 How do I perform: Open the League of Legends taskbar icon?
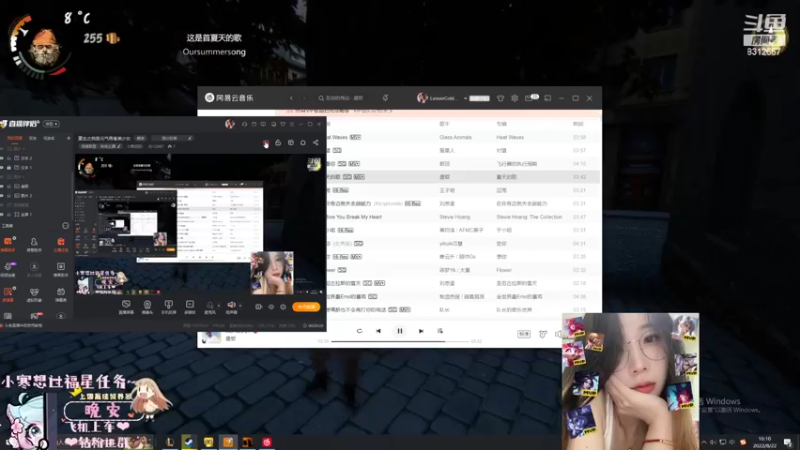[x=170, y=442]
